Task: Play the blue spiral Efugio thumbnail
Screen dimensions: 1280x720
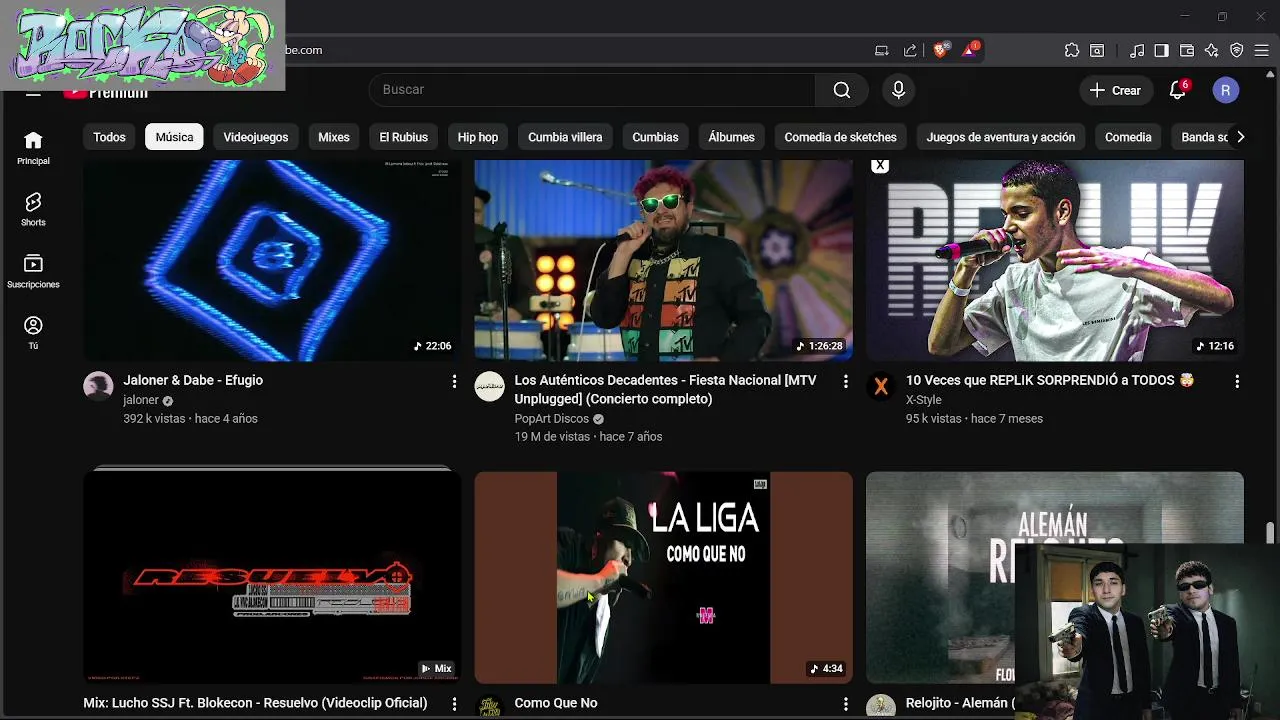Action: pyautogui.click(x=272, y=260)
